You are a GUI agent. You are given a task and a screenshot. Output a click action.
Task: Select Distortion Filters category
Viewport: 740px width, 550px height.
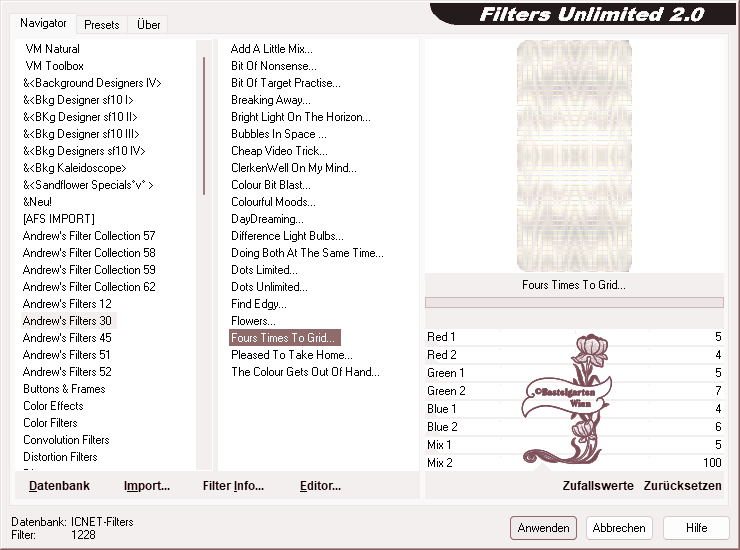tap(60, 457)
